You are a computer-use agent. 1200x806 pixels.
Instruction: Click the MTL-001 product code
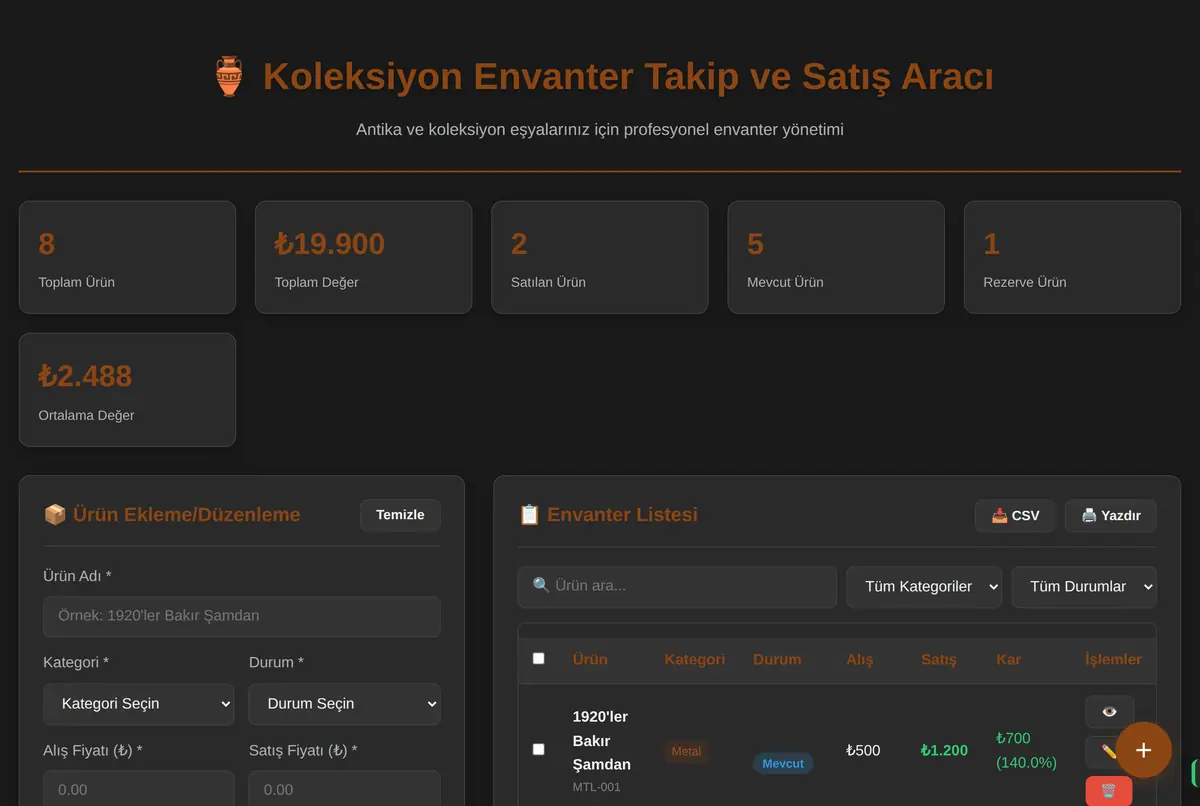(597, 787)
